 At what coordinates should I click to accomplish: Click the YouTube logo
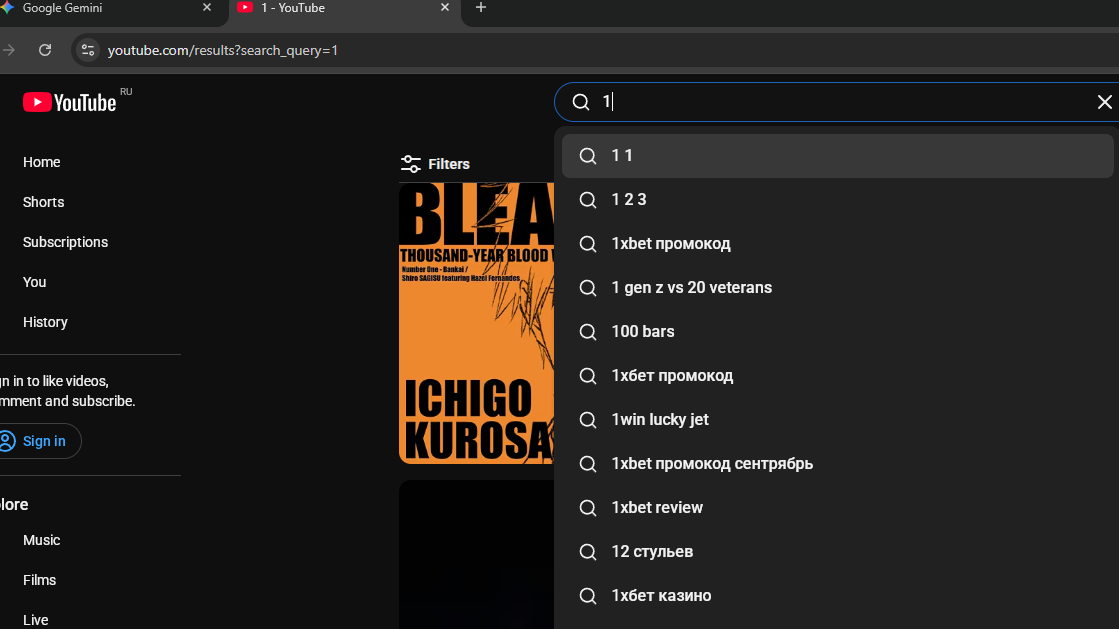(69, 103)
